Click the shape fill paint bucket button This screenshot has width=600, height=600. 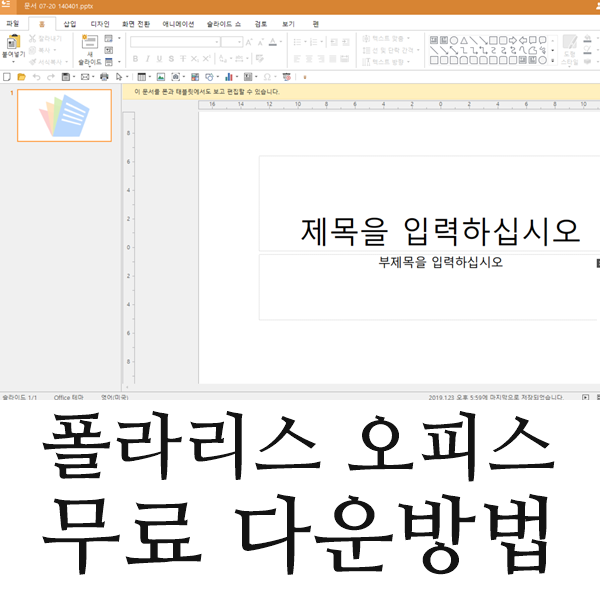tap(587, 38)
